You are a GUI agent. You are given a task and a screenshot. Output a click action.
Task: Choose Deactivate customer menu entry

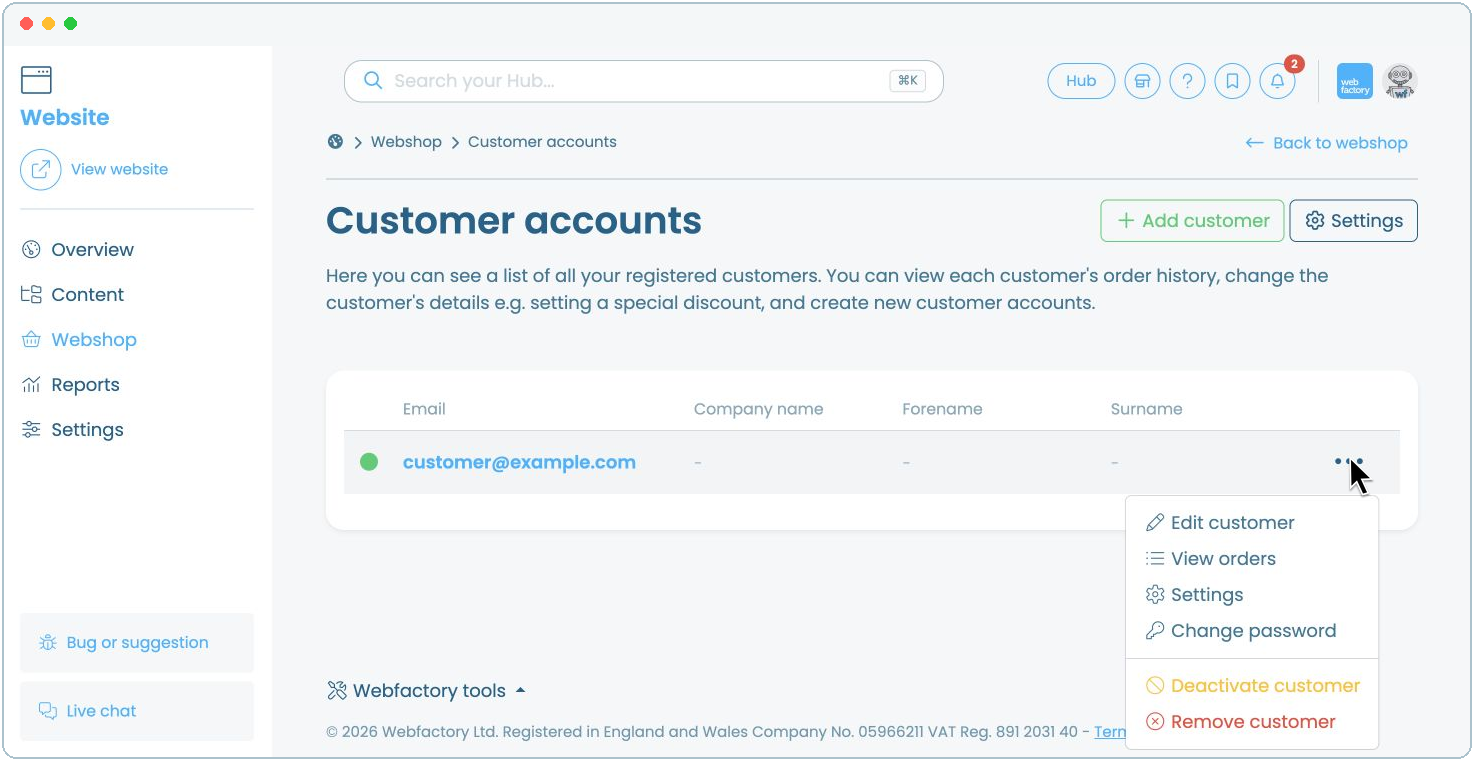tap(1252, 686)
